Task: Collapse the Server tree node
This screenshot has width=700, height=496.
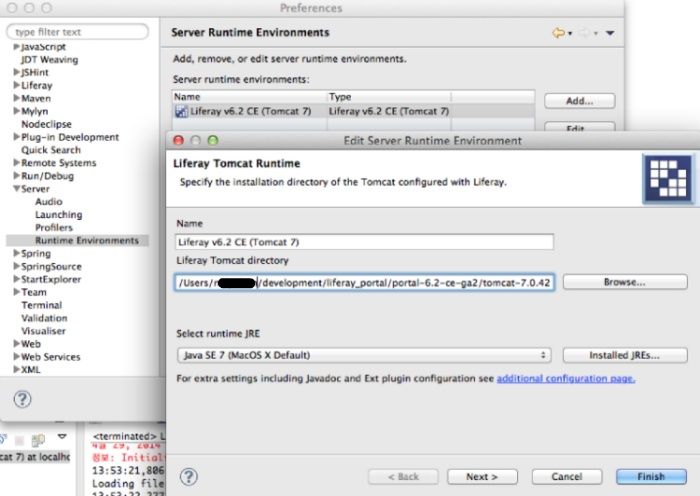Action: tap(17, 188)
